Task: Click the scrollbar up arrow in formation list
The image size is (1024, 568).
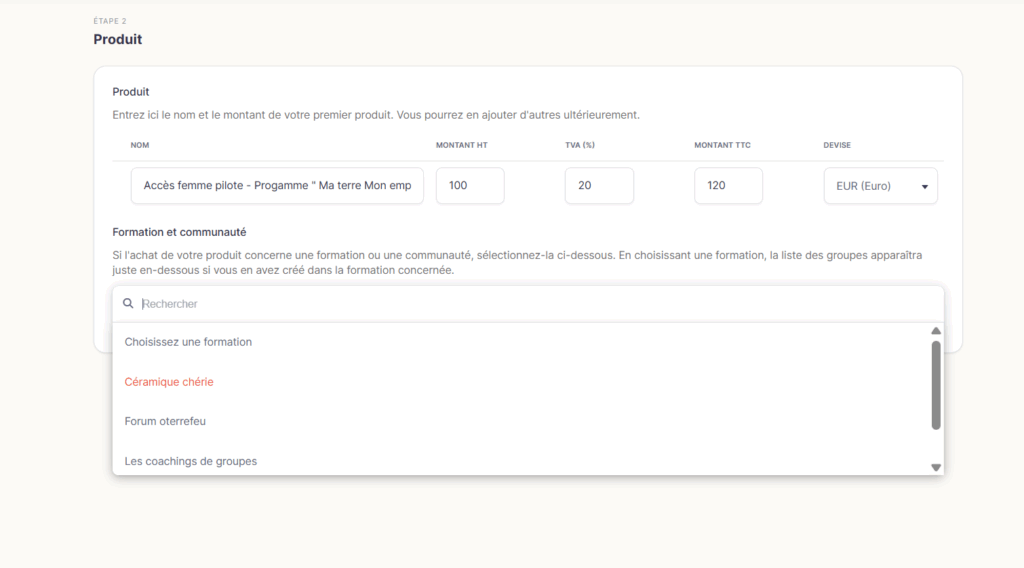Action: point(936,331)
